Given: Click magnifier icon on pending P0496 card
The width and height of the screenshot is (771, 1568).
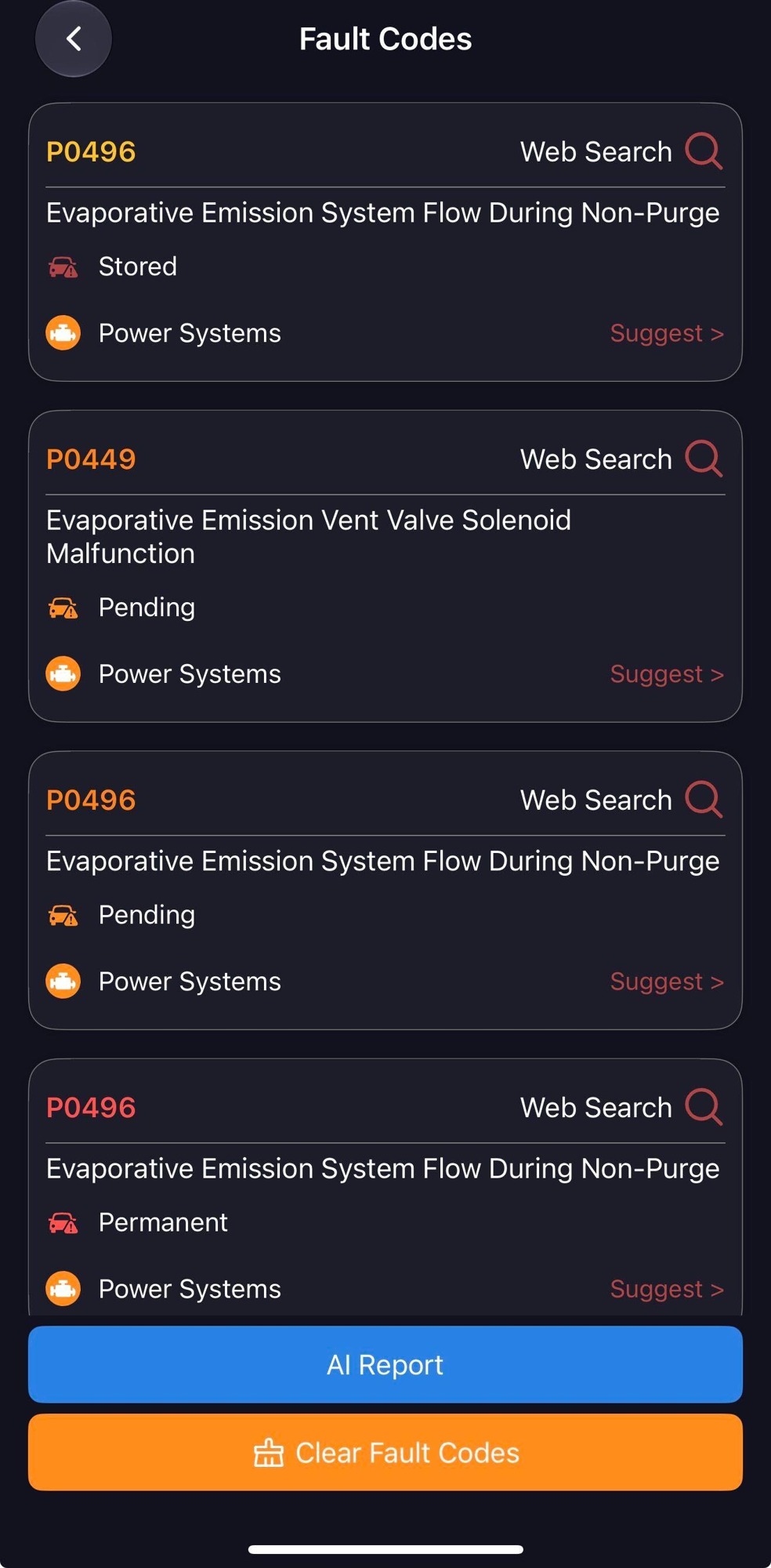Looking at the screenshot, I should (x=704, y=799).
